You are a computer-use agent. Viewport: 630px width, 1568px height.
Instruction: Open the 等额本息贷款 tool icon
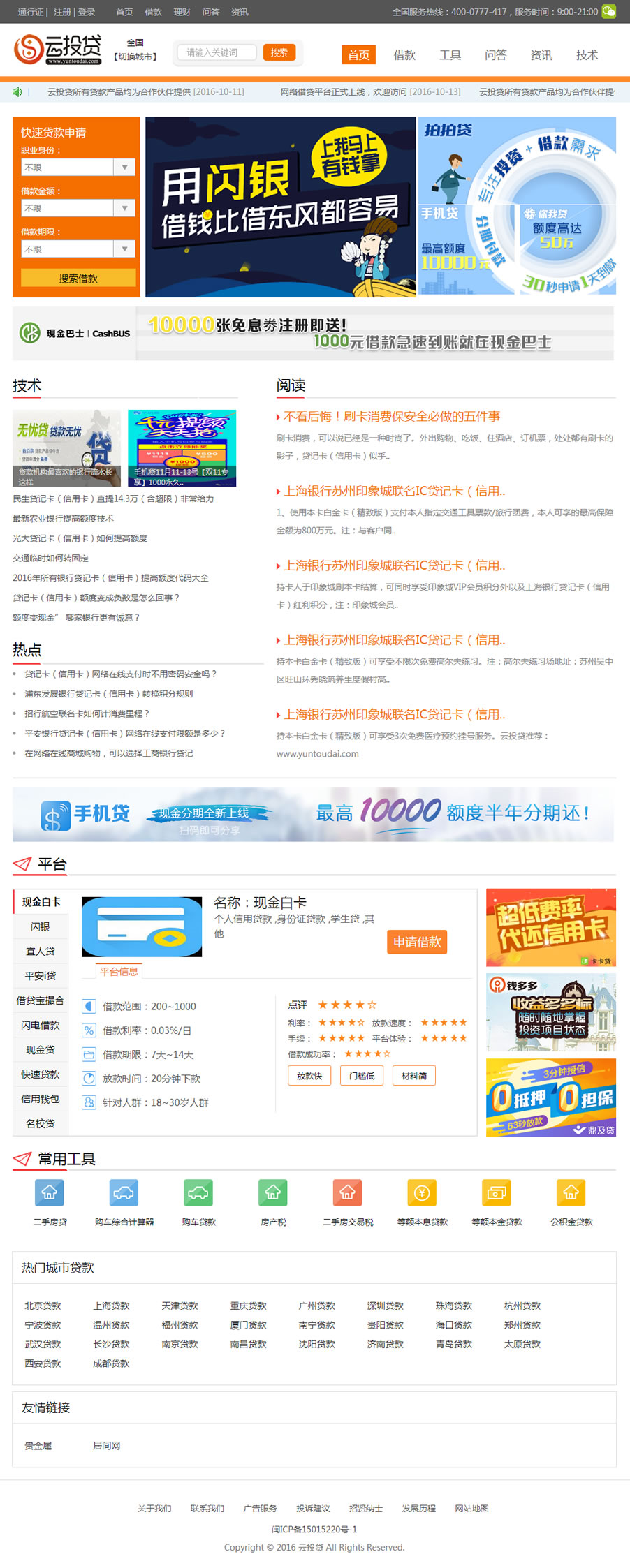pos(422,1192)
